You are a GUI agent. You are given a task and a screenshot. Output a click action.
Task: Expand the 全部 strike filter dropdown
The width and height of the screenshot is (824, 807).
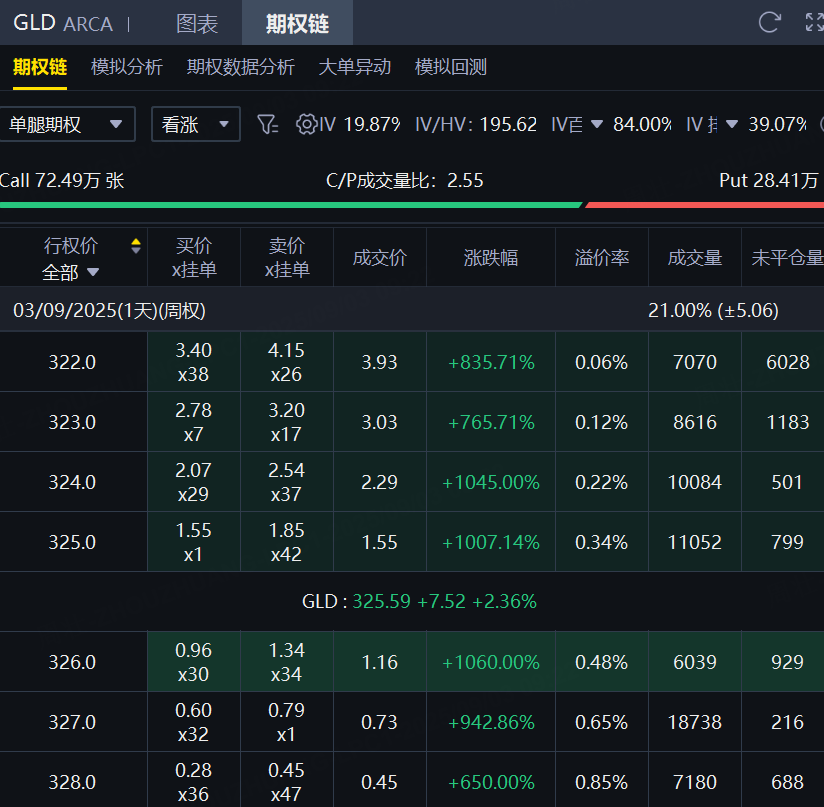pos(71,272)
